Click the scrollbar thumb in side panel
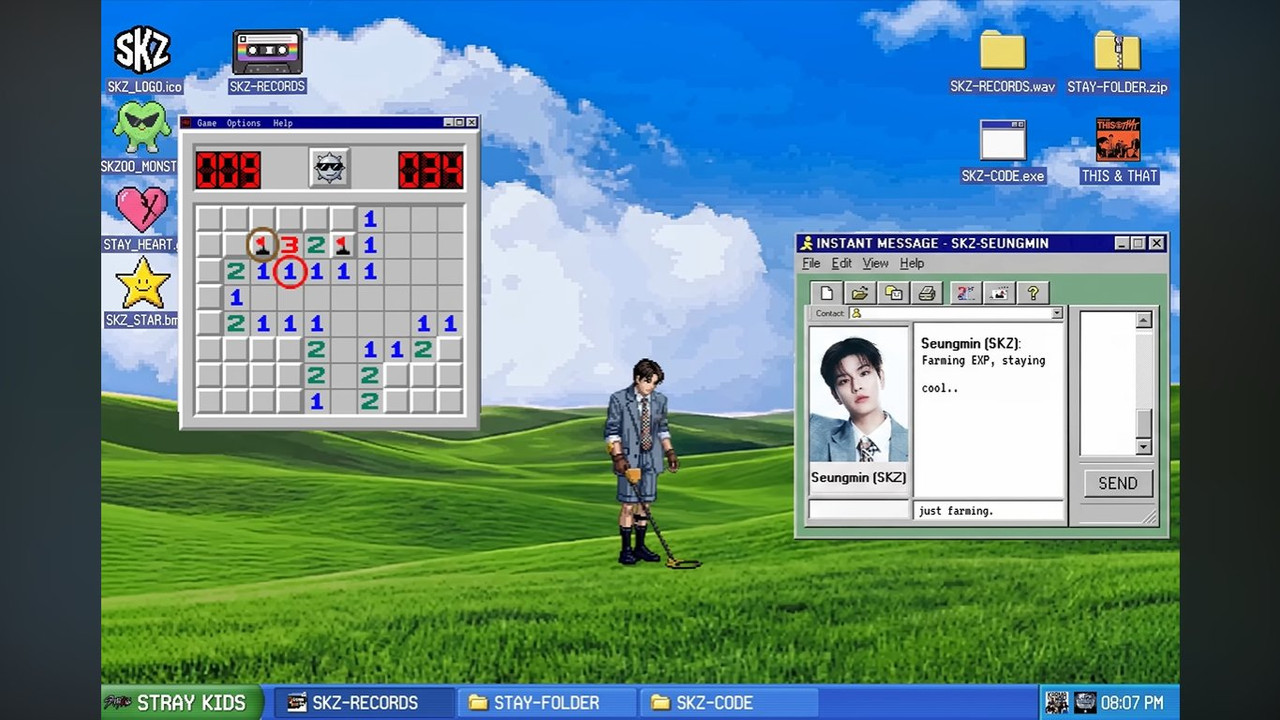 tap(1144, 423)
